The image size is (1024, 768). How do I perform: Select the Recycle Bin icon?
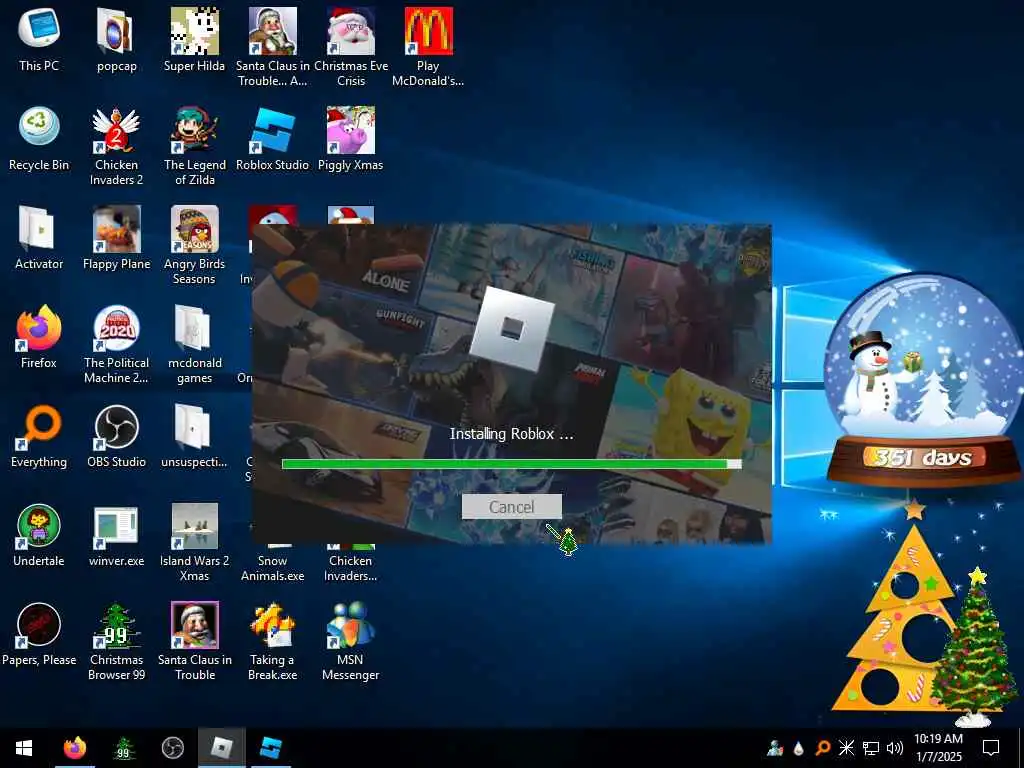39,140
